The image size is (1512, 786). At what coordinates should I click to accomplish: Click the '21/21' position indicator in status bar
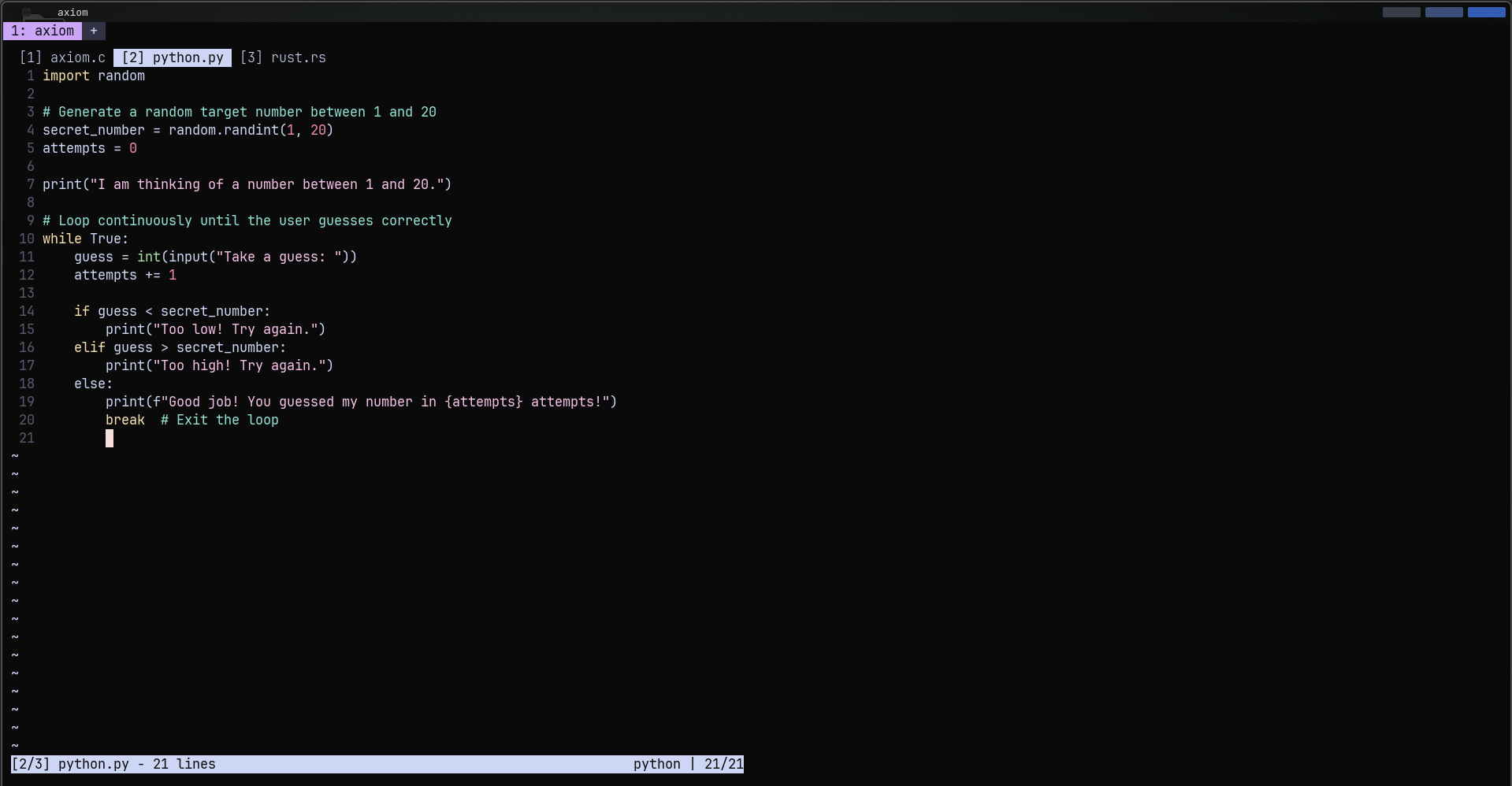coord(724,764)
